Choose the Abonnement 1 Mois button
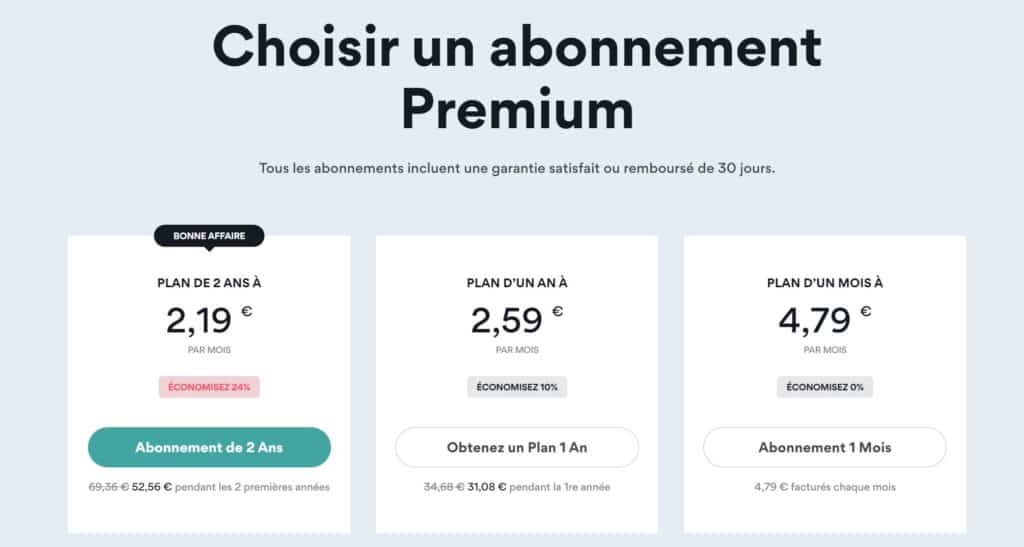Viewport: 1024px width, 547px height. (x=825, y=447)
